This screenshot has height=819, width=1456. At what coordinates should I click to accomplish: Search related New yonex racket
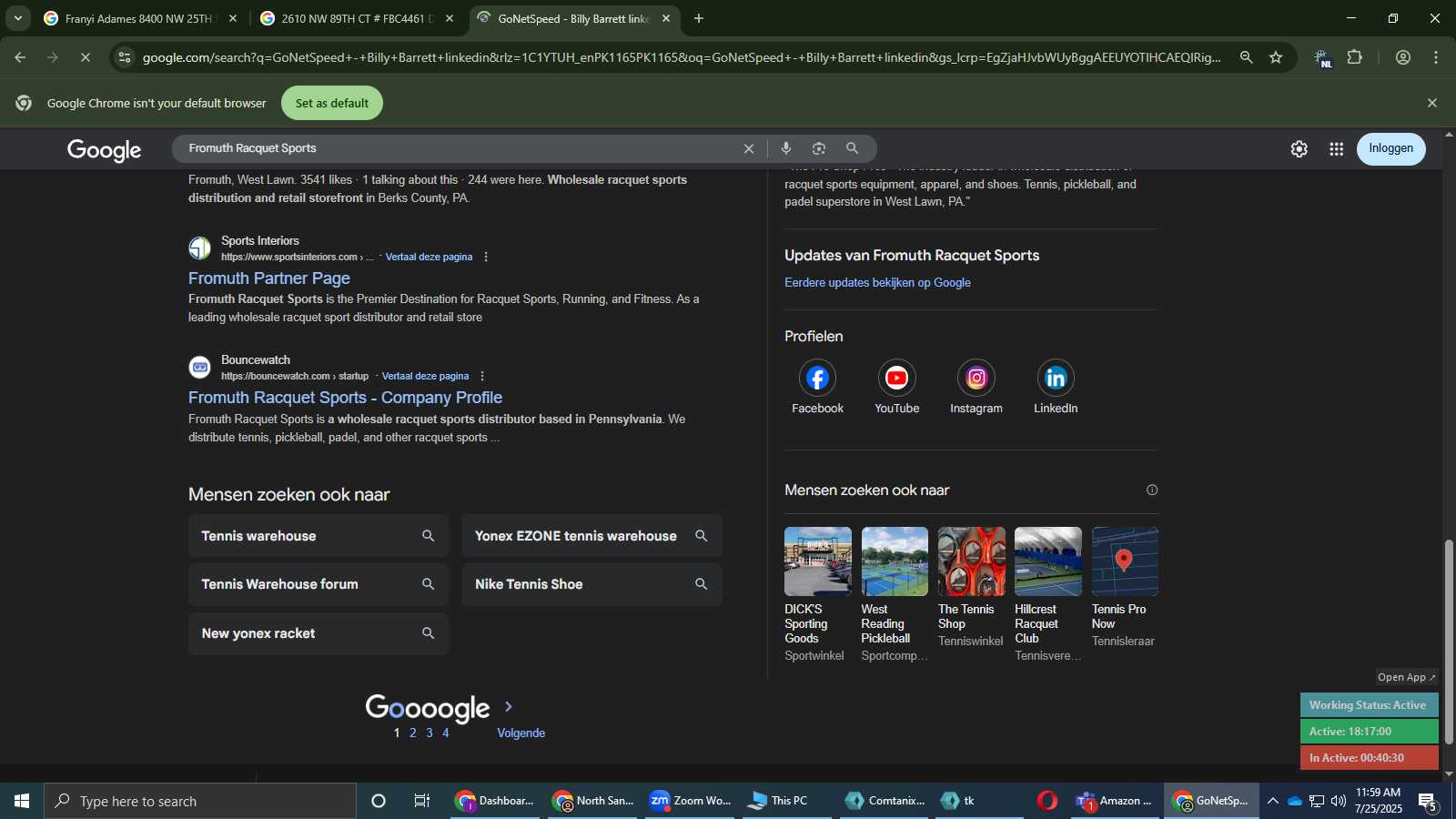tap(318, 633)
